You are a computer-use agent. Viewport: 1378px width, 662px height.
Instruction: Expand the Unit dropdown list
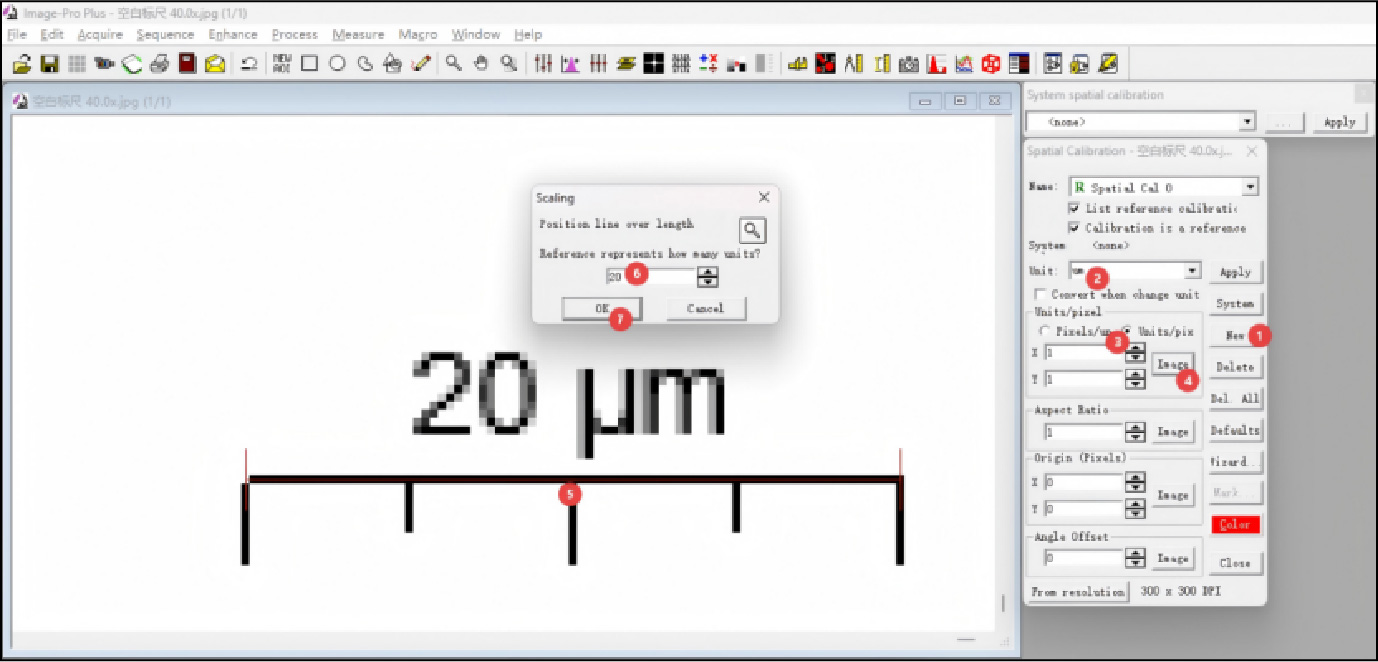click(1192, 271)
